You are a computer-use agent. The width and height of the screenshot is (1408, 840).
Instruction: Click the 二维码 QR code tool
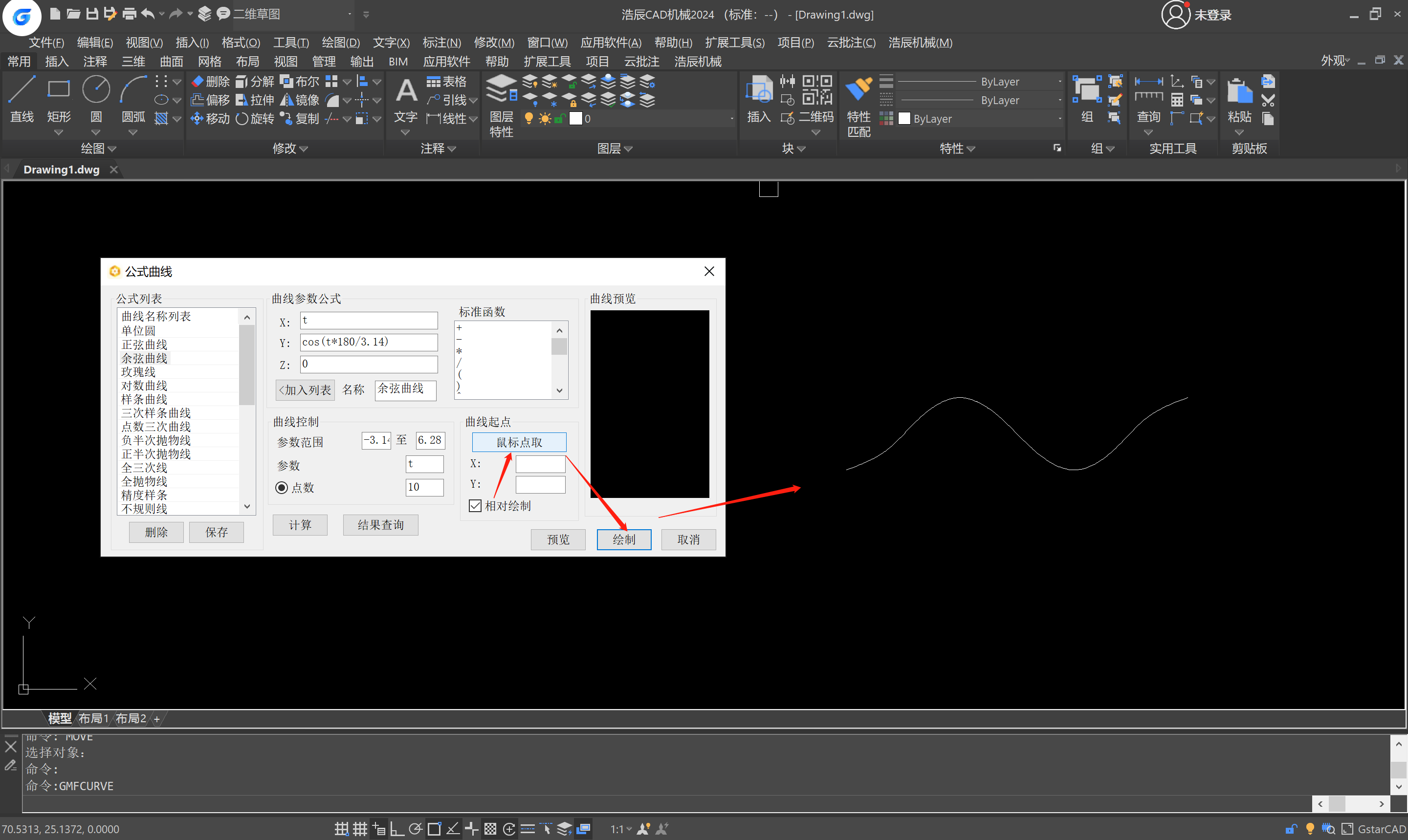point(816,90)
